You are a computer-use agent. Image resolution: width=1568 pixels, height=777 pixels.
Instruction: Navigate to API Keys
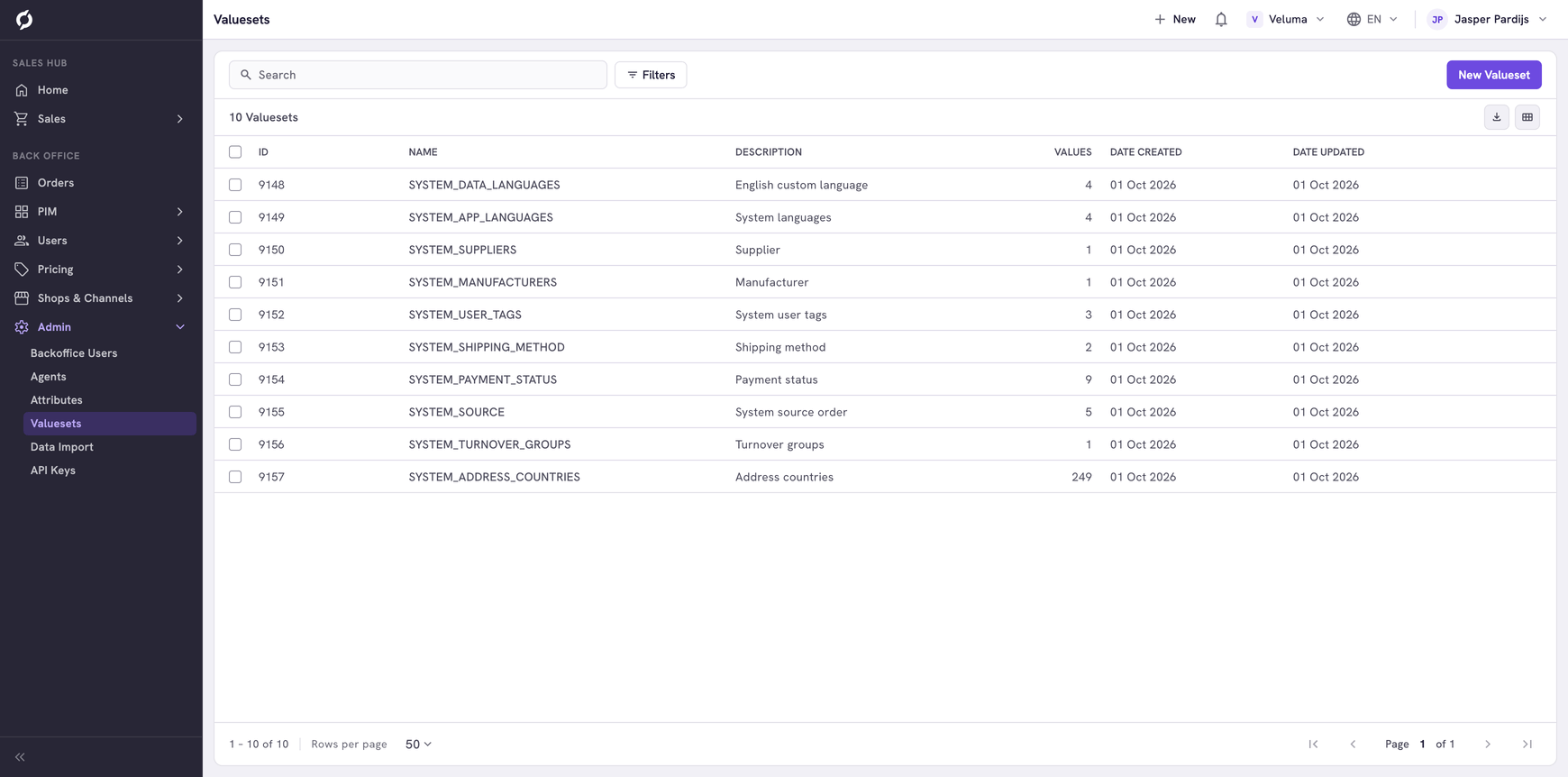(53, 471)
